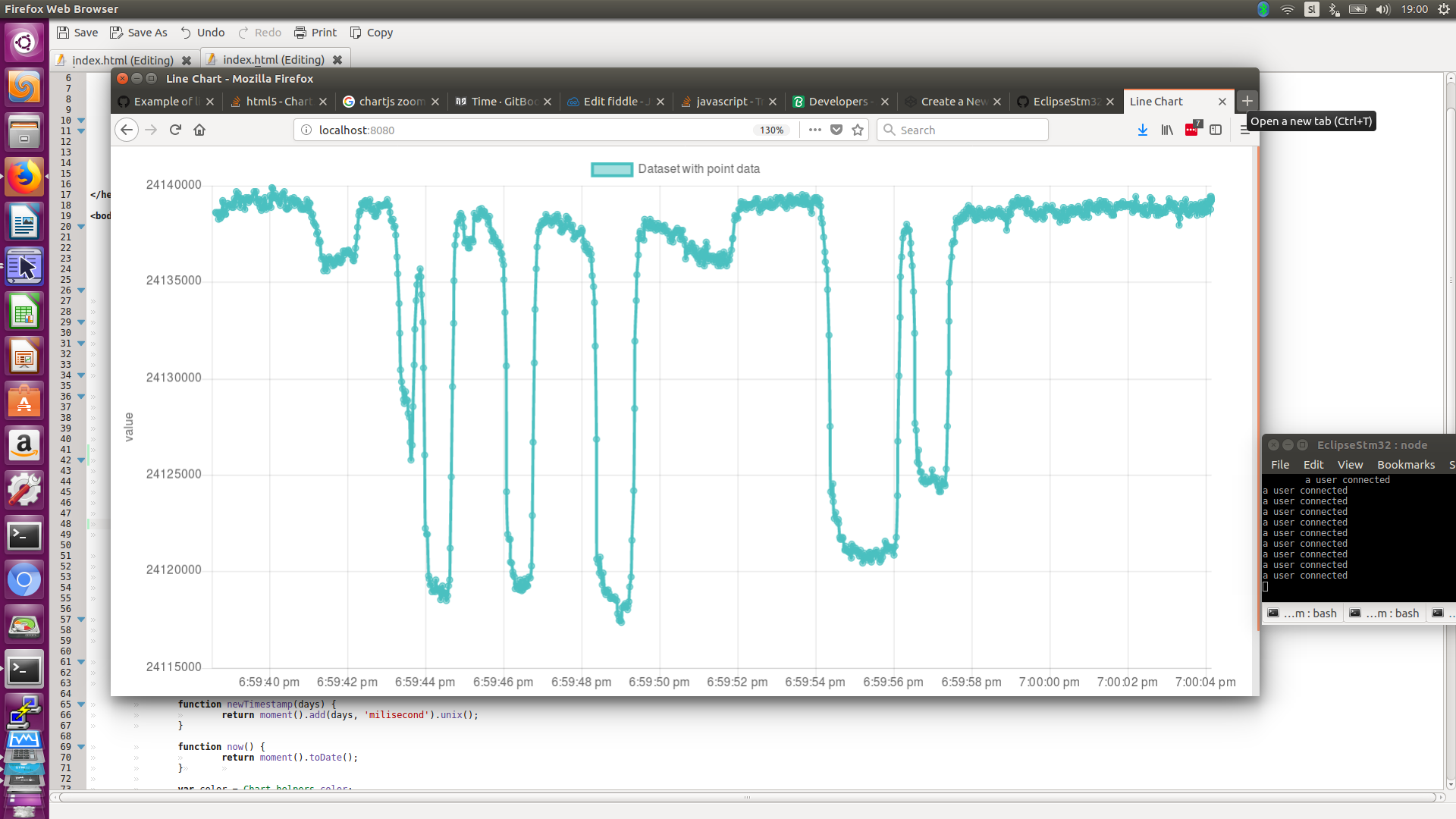Image resolution: width=1456 pixels, height=819 pixels.
Task: Open Amazon launcher in dock
Action: click(24, 445)
